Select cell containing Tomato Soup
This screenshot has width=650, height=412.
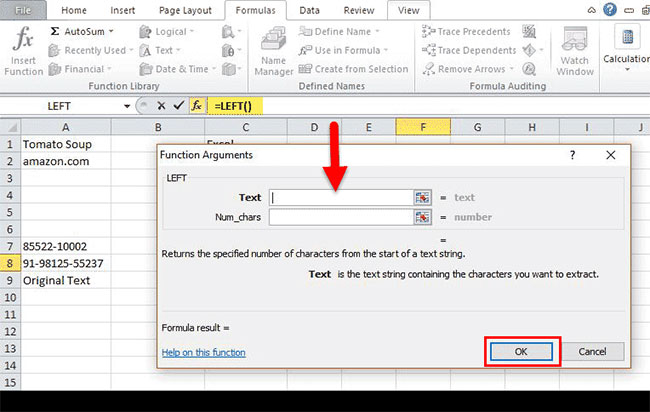pos(66,144)
